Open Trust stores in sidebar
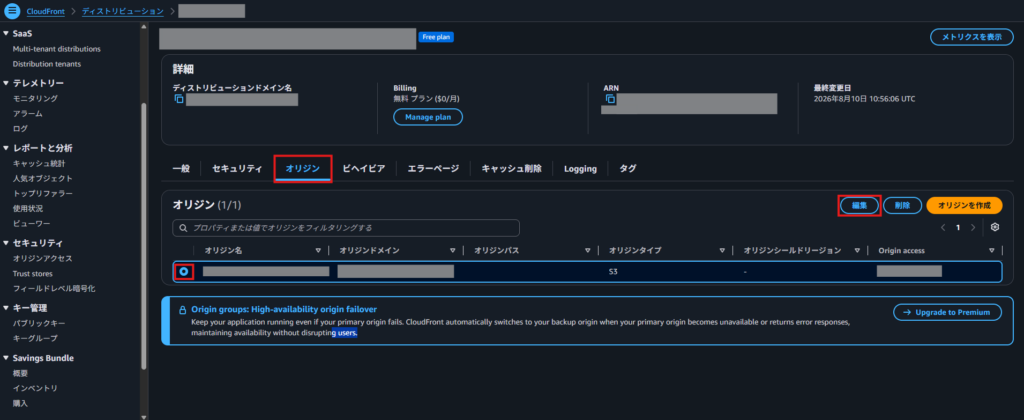1024x420 pixels. click(x=33, y=274)
